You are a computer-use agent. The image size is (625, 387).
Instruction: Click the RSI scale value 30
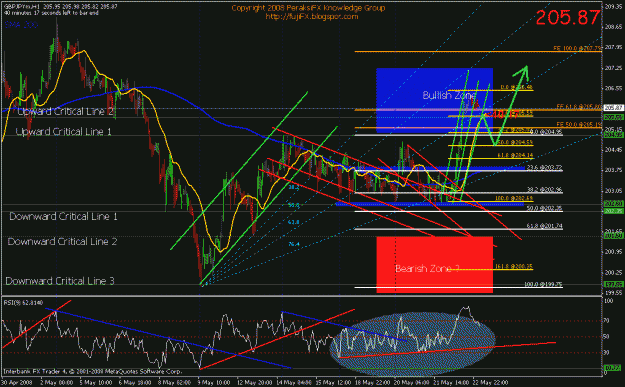tap(607, 353)
